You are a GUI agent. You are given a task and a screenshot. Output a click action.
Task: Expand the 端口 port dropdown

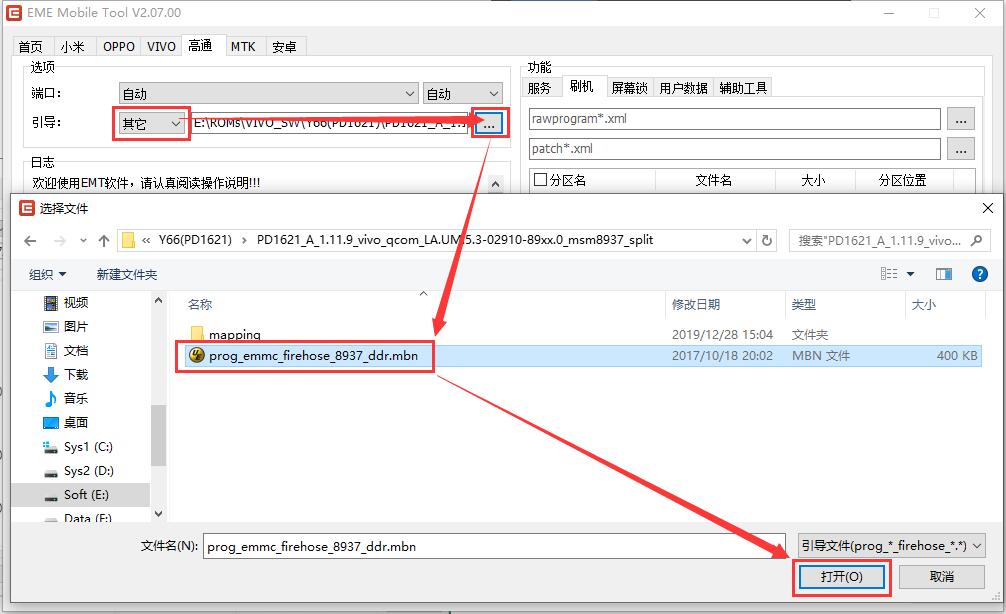click(x=268, y=94)
